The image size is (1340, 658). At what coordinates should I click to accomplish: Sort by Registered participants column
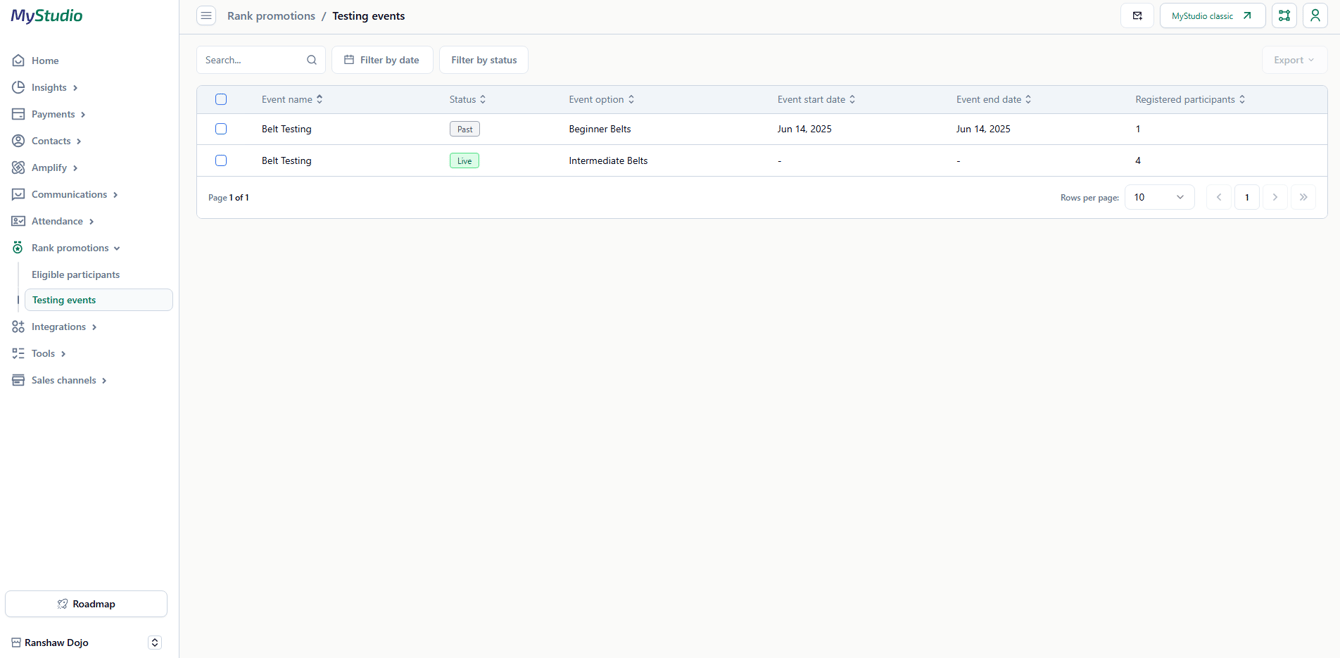click(1190, 100)
